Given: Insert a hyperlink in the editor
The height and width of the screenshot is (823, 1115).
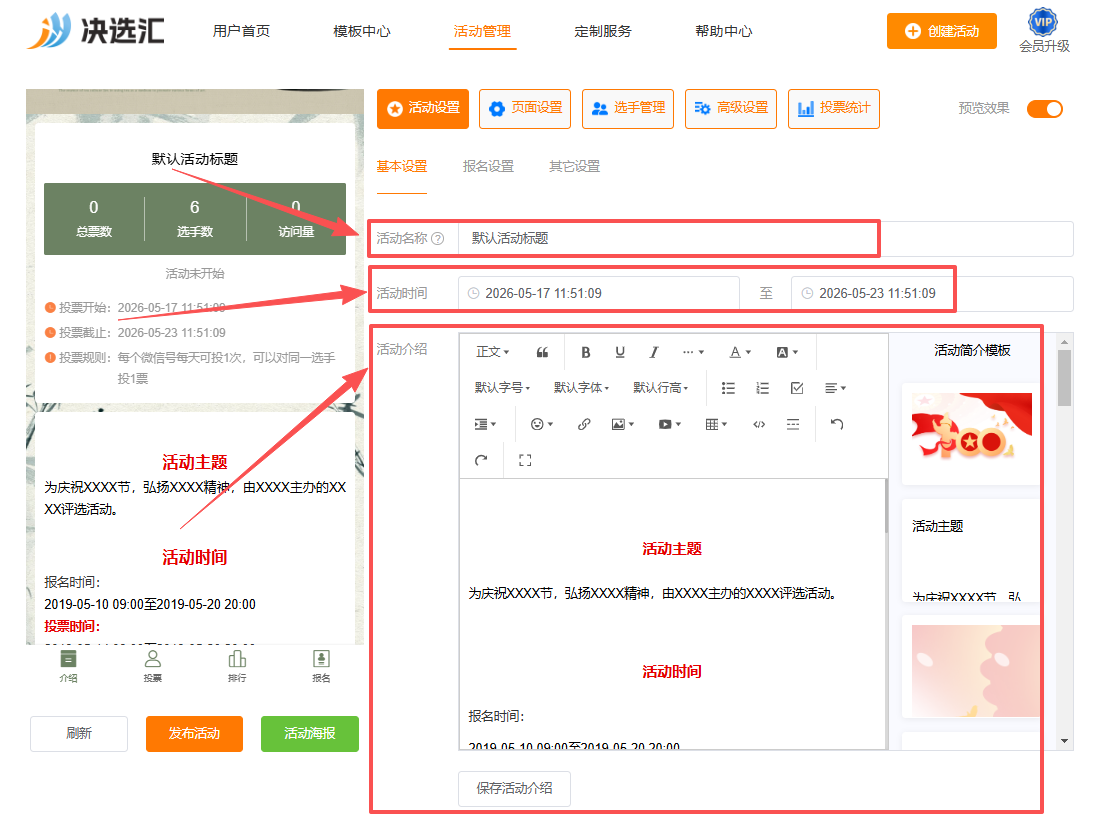Looking at the screenshot, I should pyautogui.click(x=584, y=424).
